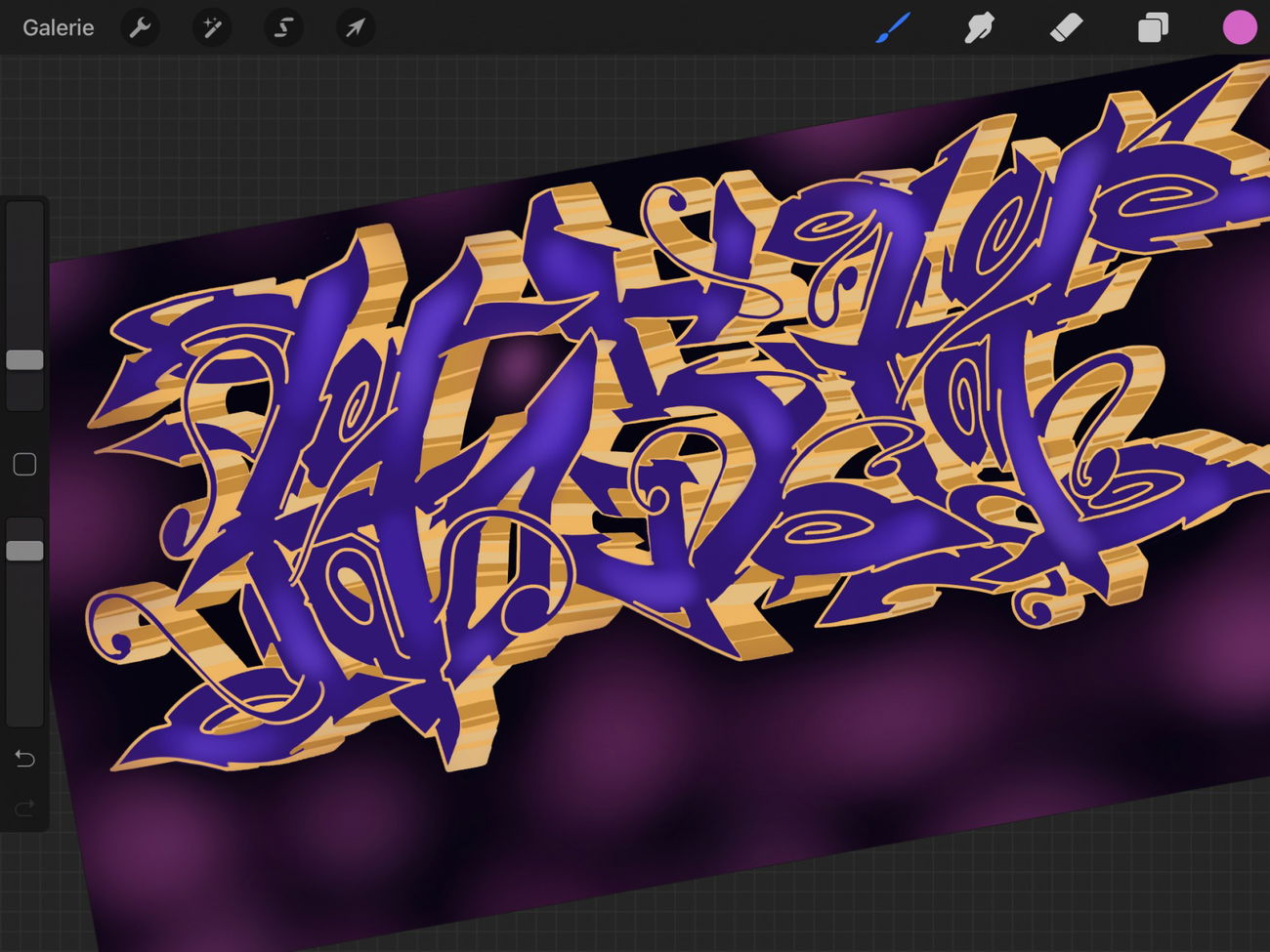Tap the redo arrow in the sidebar
This screenshot has width=1270, height=952.
point(24,808)
